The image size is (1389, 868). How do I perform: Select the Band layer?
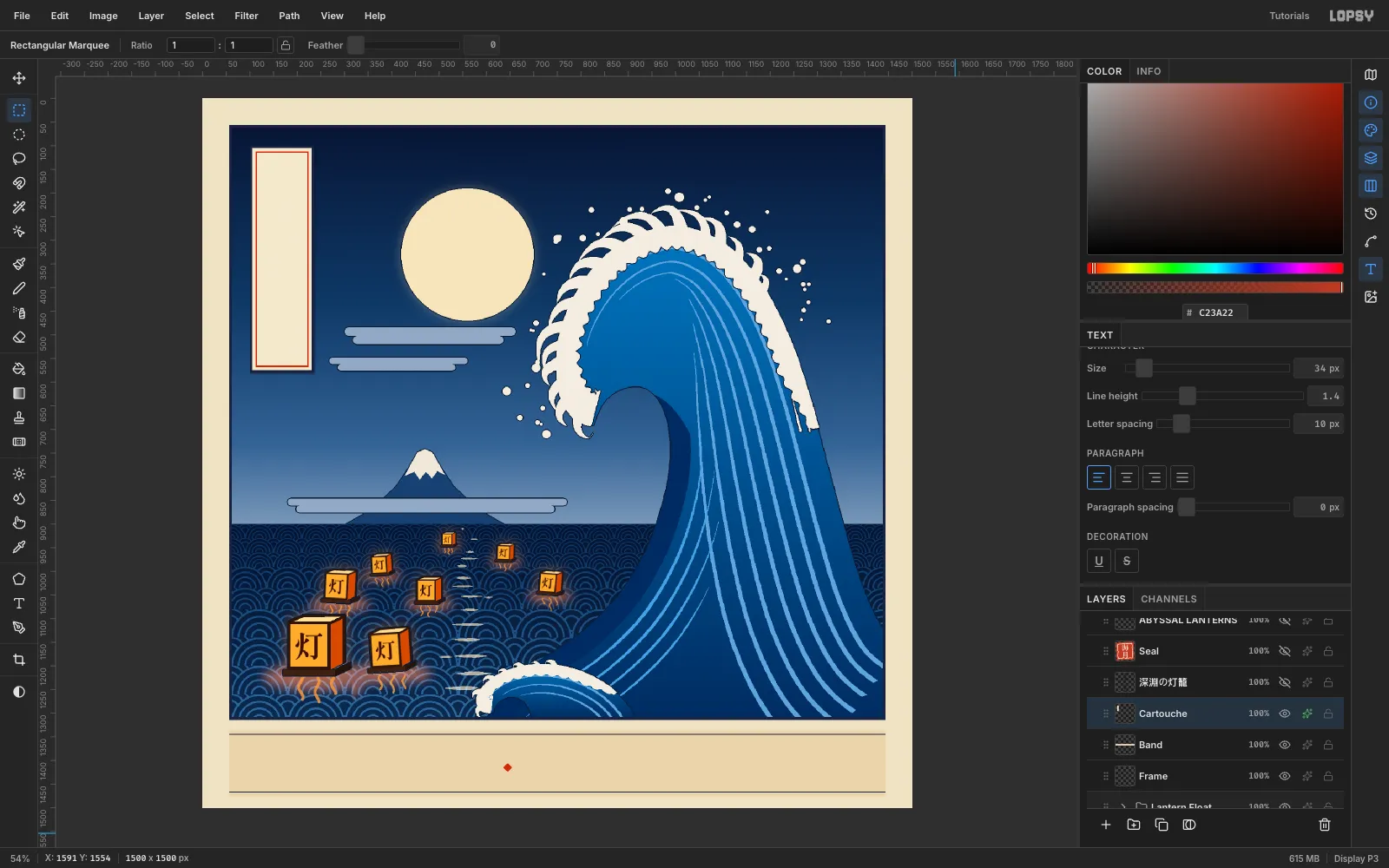1215,745
